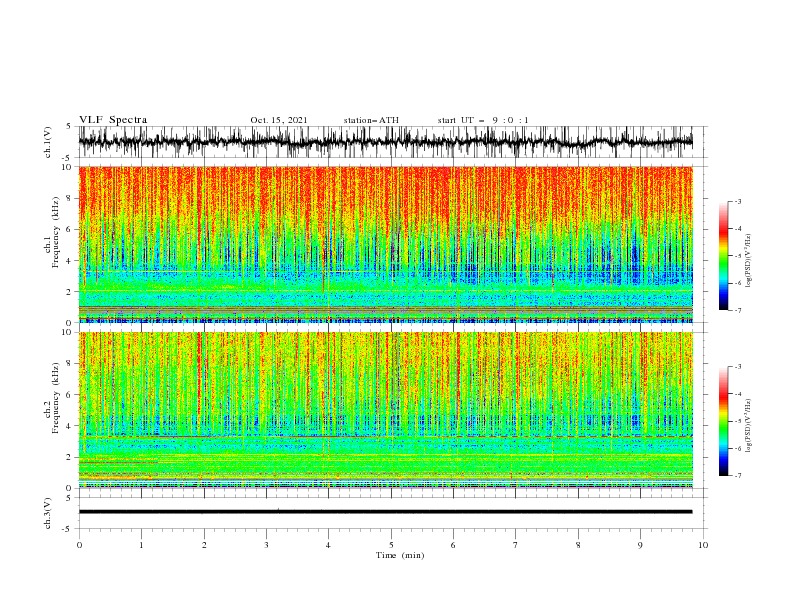Click the ch.1 PSD color scale bar
Viewport: 792px width, 612px height.
pos(723,256)
